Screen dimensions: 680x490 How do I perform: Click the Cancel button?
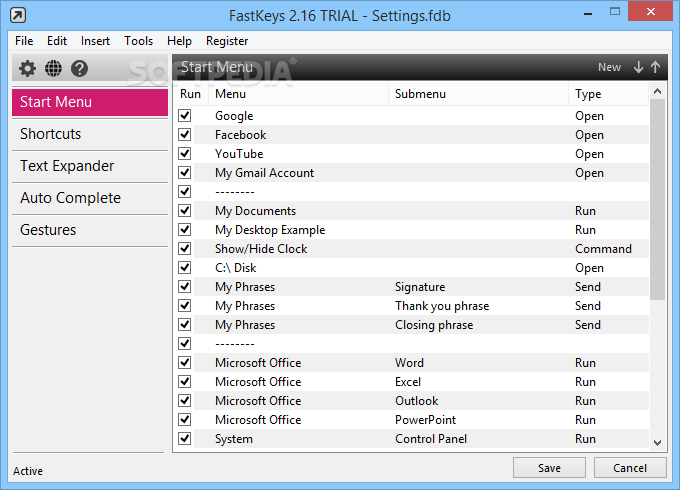(630, 468)
